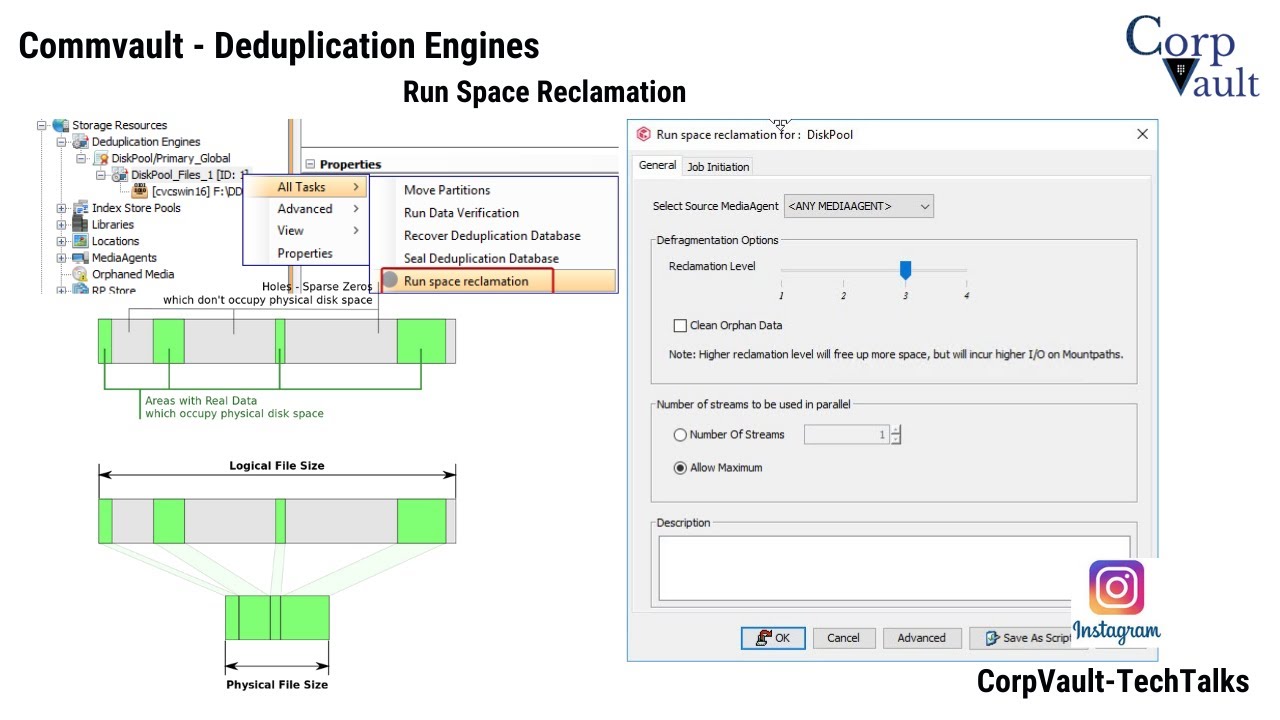Click the OK button
The height and width of the screenshot is (720, 1280).
(772, 638)
